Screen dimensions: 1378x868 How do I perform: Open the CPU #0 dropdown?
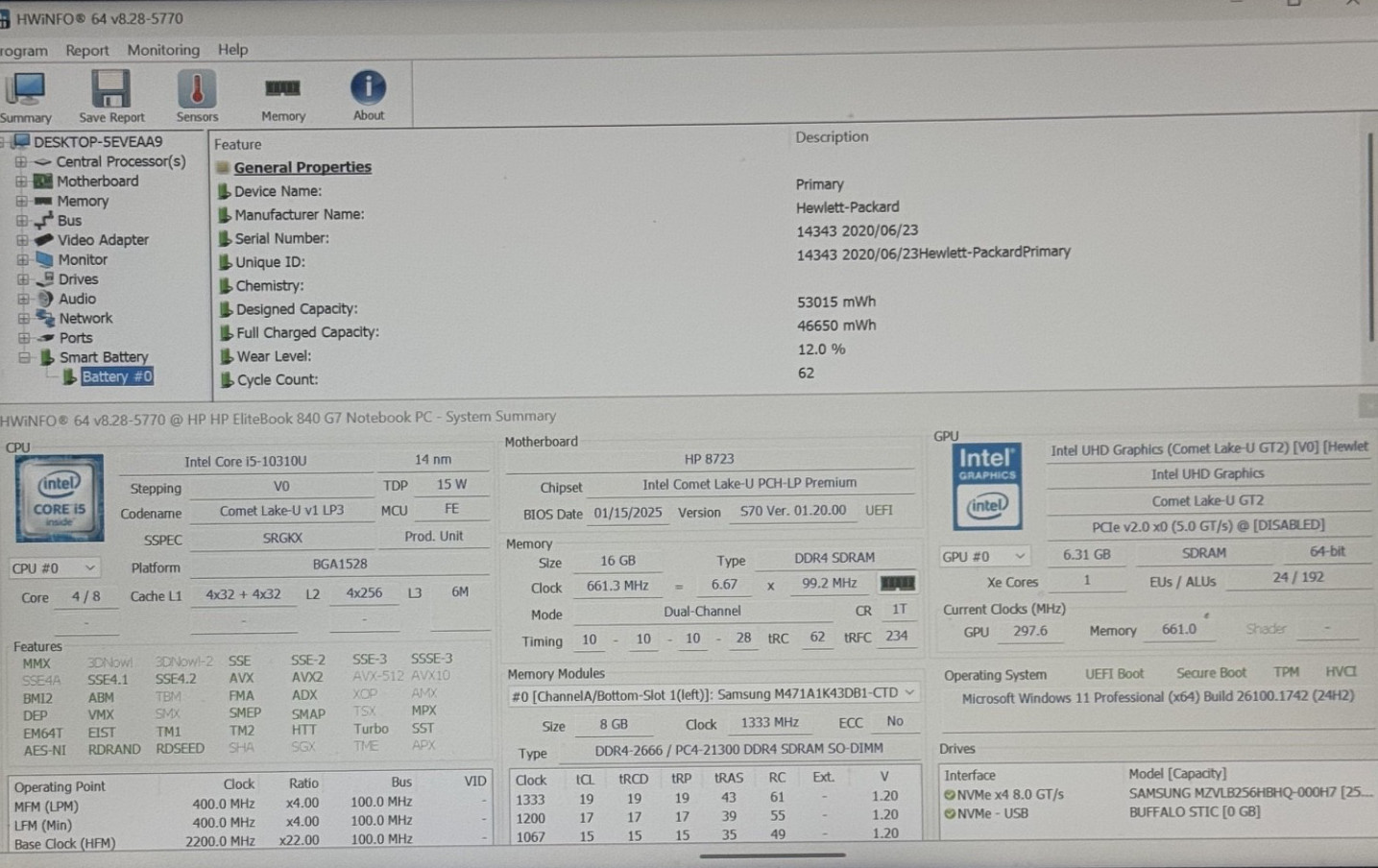point(54,568)
